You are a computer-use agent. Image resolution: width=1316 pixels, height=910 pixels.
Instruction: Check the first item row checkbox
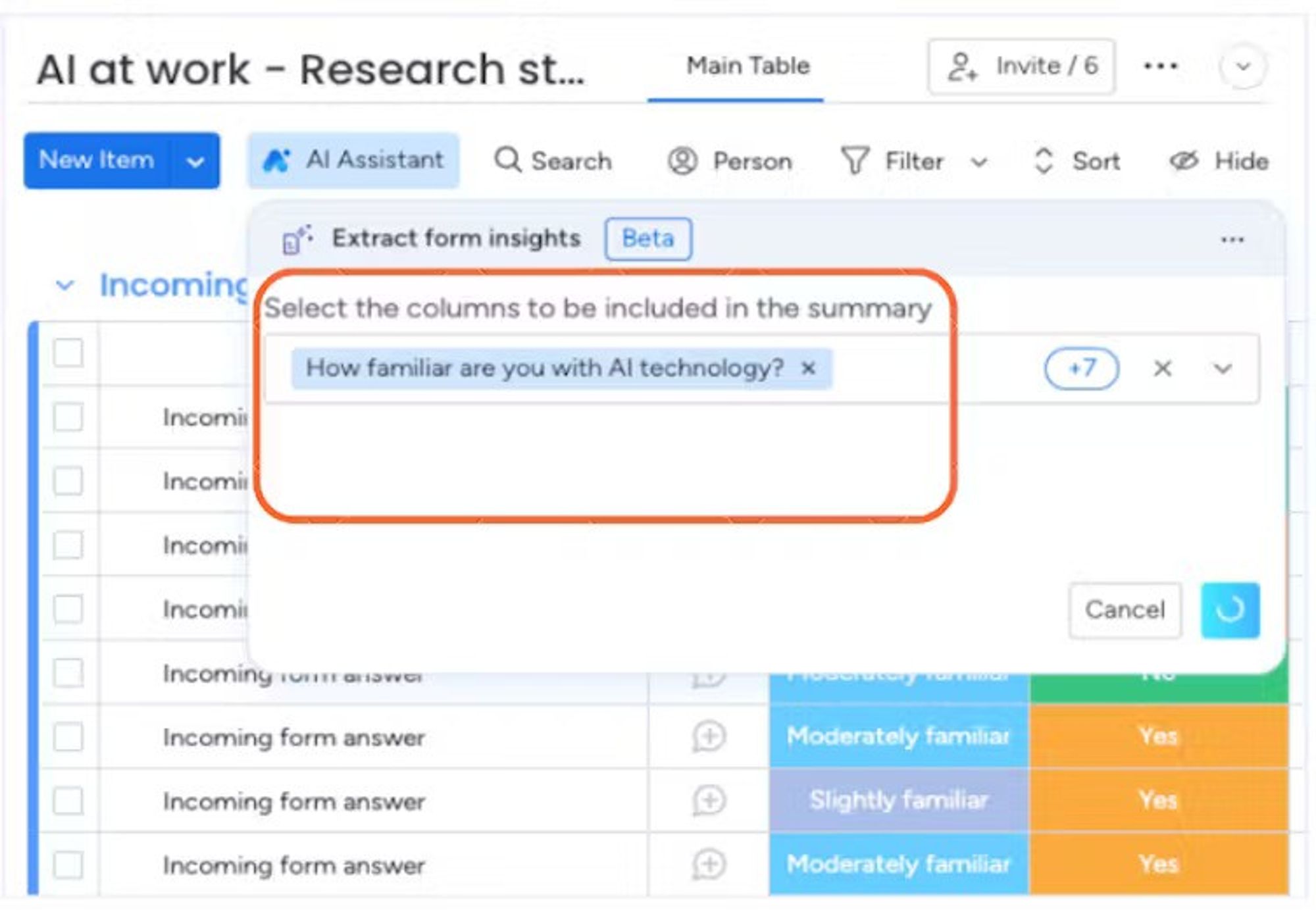click(x=68, y=417)
